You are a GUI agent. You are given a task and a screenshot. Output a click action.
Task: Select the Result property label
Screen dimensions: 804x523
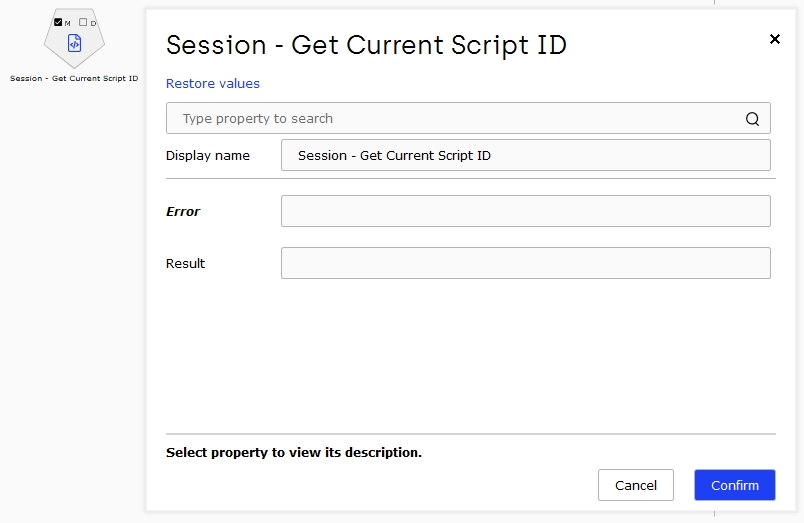[185, 264]
